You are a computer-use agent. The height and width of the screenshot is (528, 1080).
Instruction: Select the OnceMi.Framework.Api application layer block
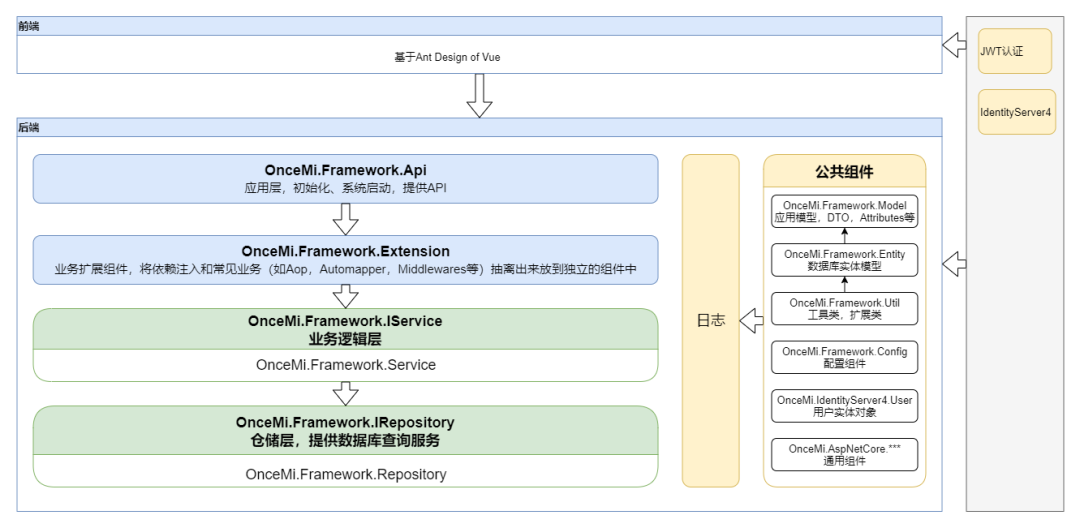345,178
